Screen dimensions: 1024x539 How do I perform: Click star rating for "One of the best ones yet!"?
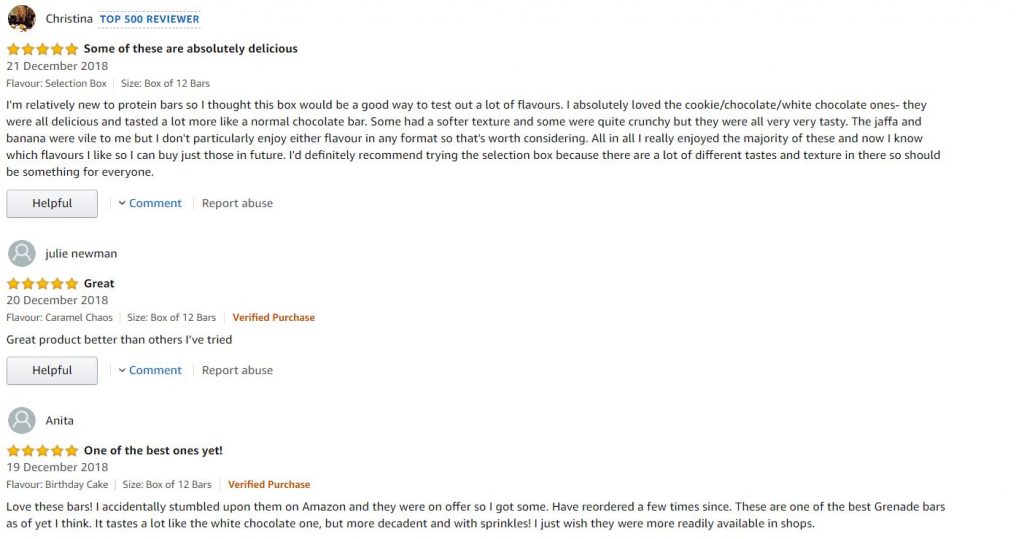tap(42, 451)
